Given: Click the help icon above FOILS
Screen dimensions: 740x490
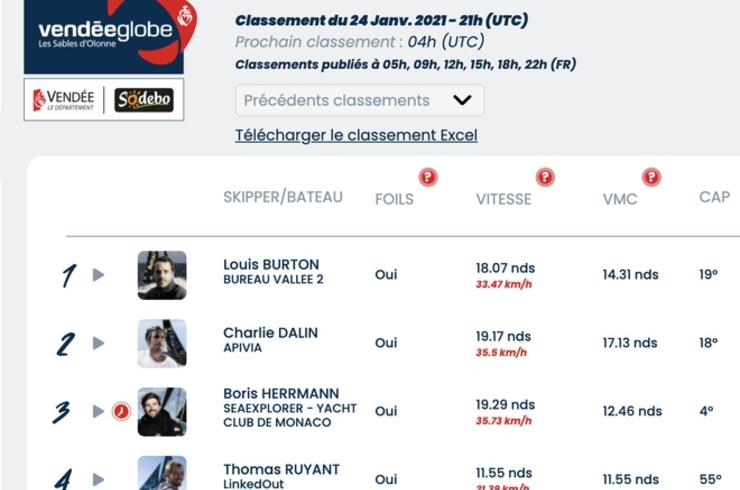Looking at the screenshot, I should 428,178.
